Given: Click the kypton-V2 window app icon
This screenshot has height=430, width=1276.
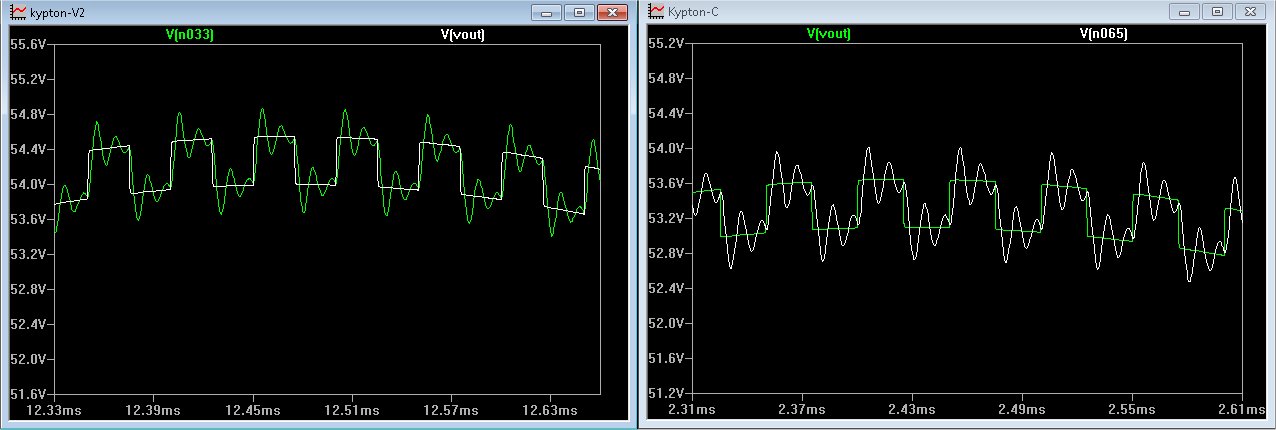Looking at the screenshot, I should coord(19,12).
